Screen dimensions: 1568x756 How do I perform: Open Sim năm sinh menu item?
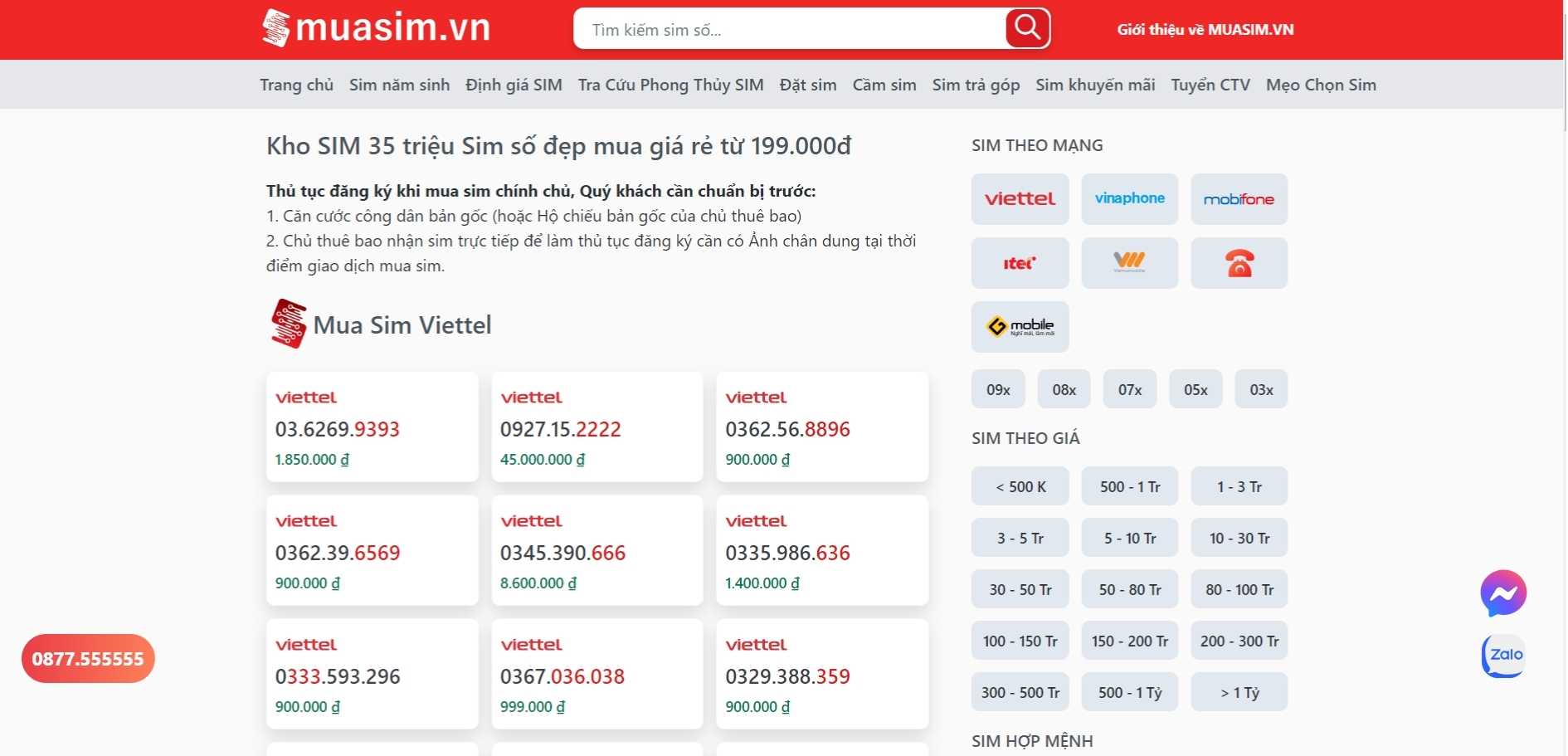pyautogui.click(x=399, y=85)
